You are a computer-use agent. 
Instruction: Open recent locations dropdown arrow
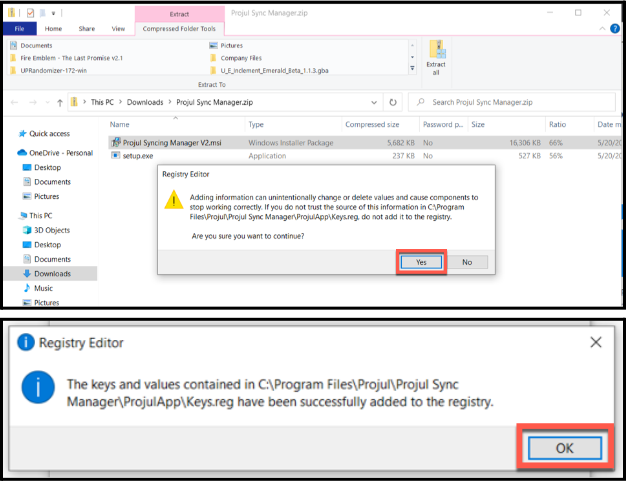(48, 103)
